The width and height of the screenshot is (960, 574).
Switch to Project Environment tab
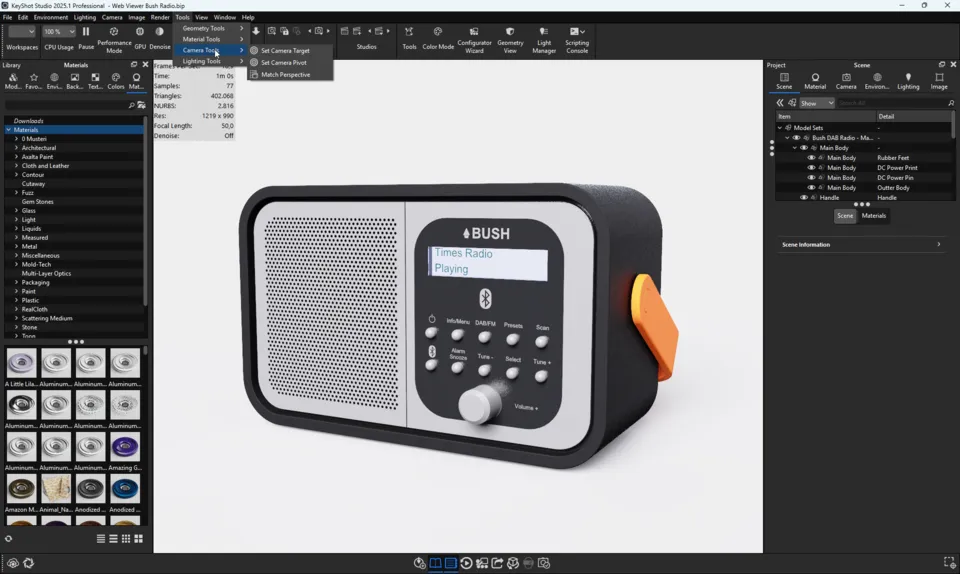click(877, 81)
